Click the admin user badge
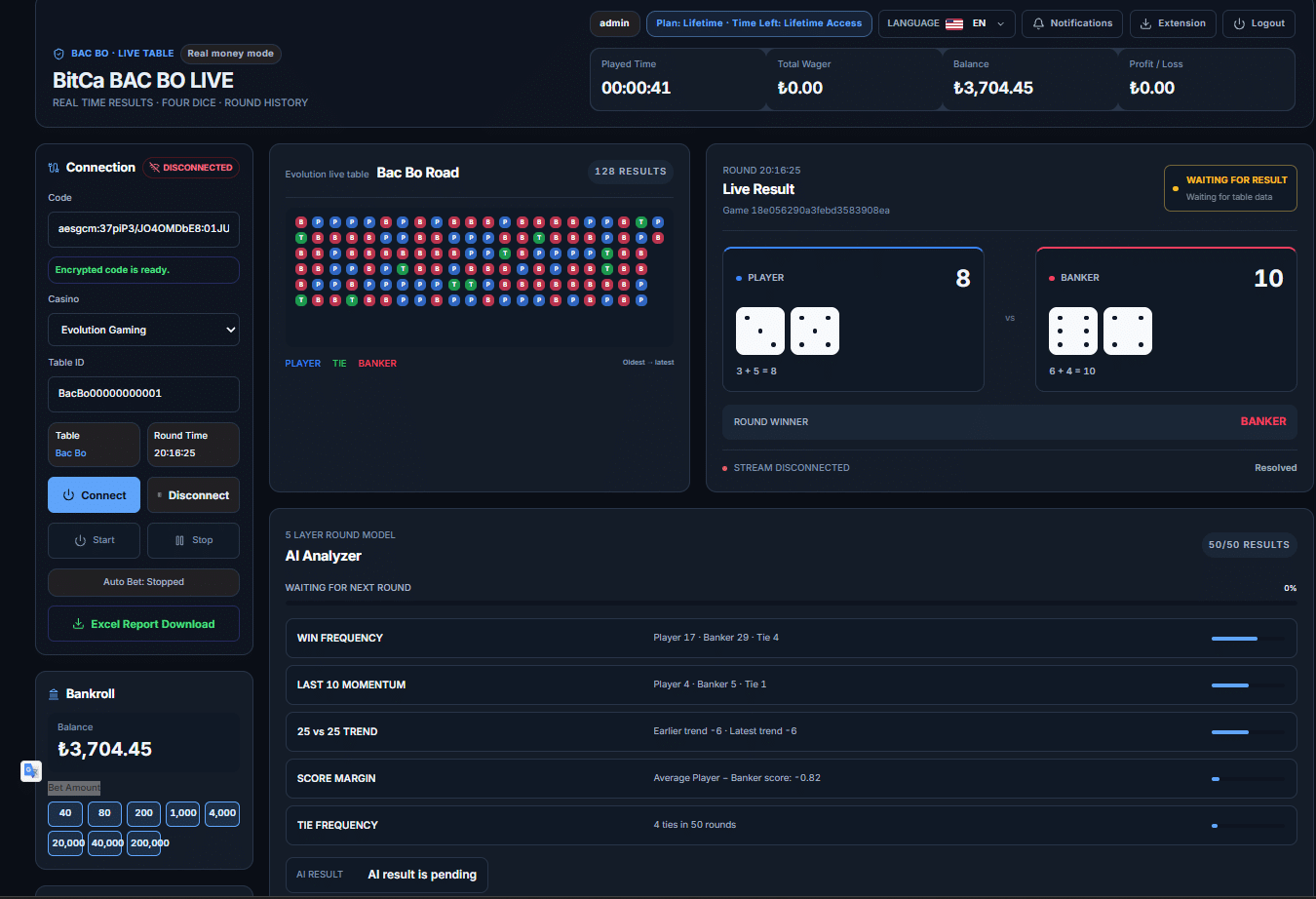Viewport: 1316px width, 899px height. [x=614, y=23]
